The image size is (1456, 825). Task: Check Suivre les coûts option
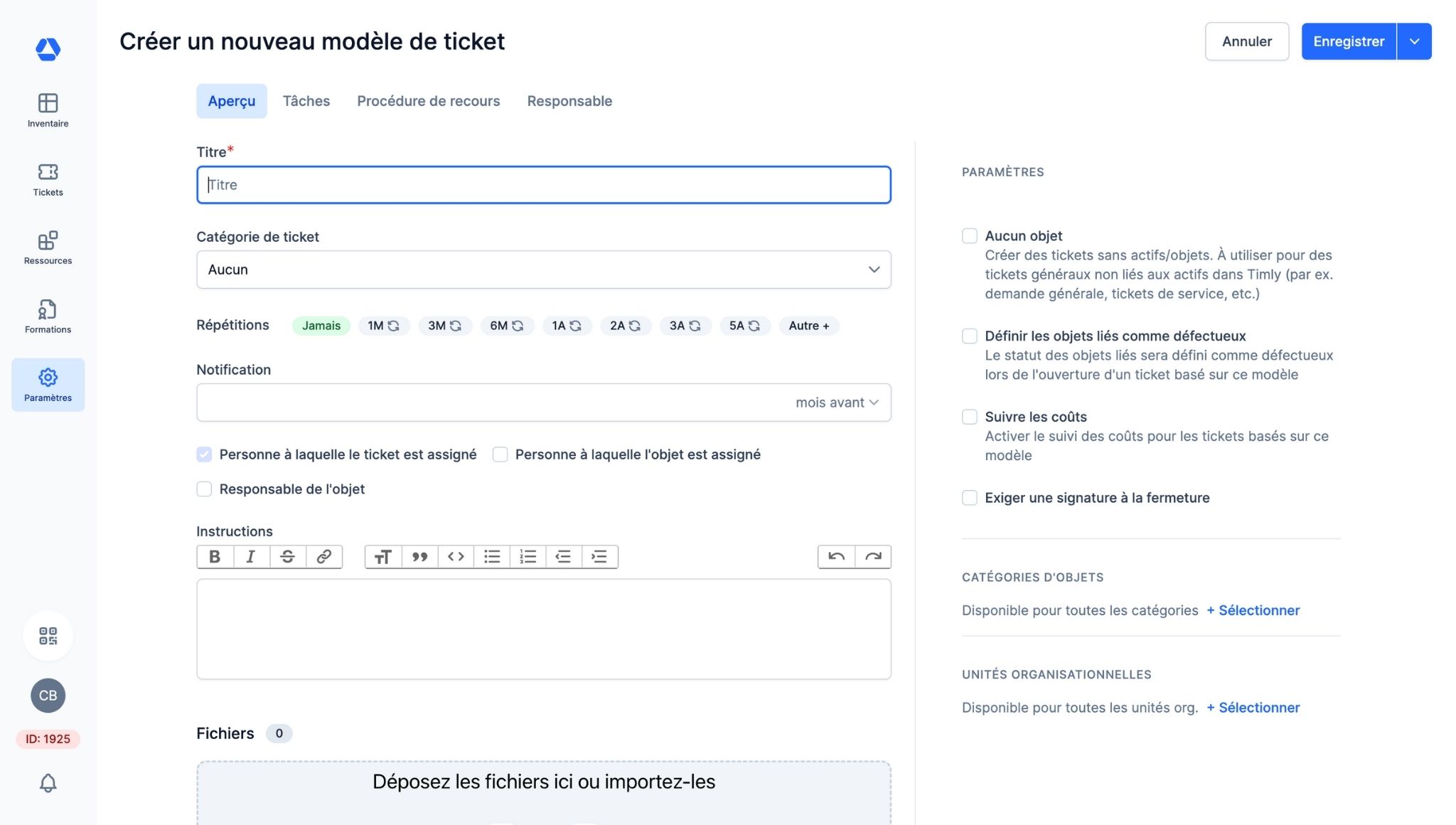pos(969,417)
